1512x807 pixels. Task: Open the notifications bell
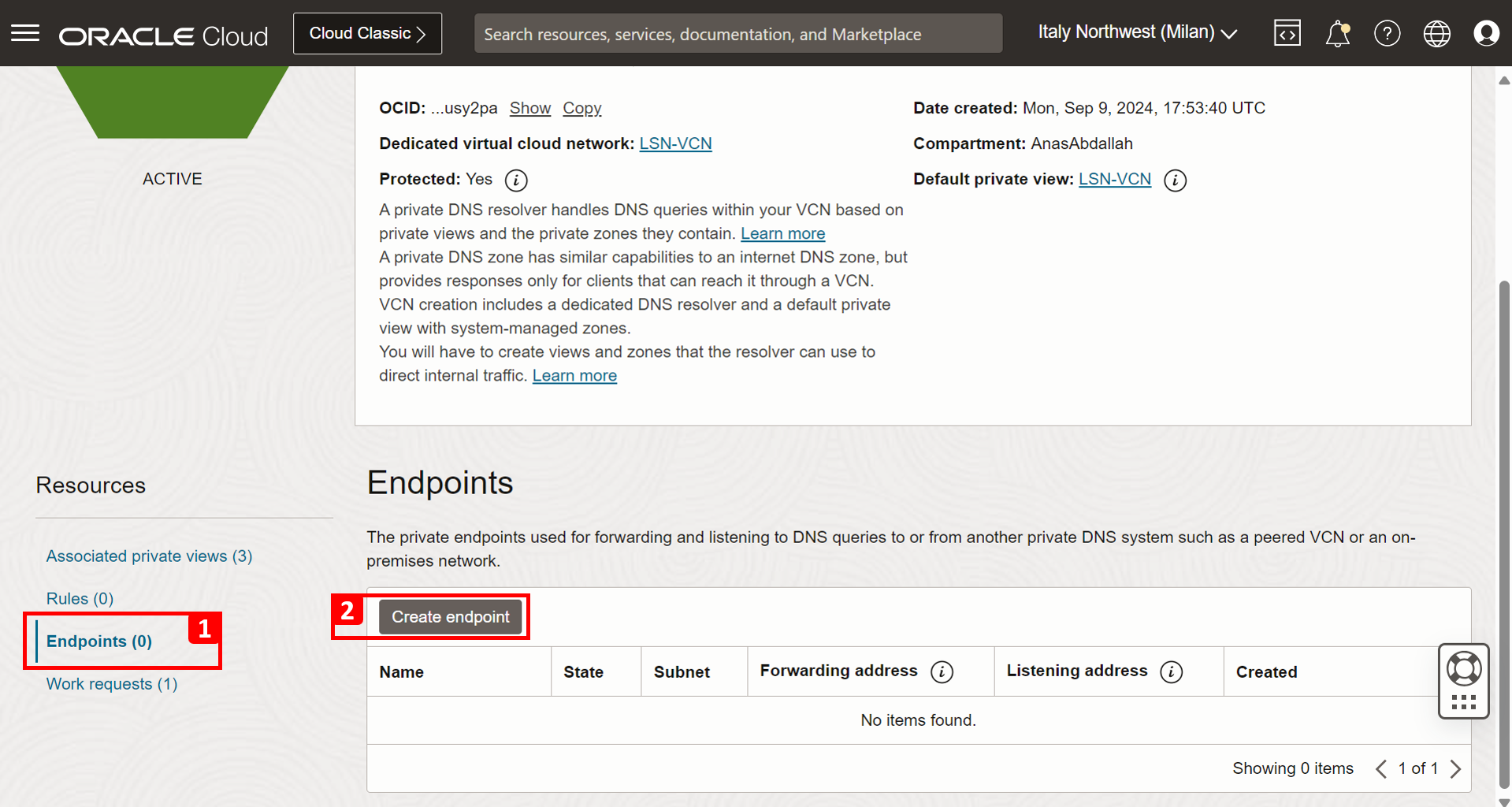point(1337,34)
